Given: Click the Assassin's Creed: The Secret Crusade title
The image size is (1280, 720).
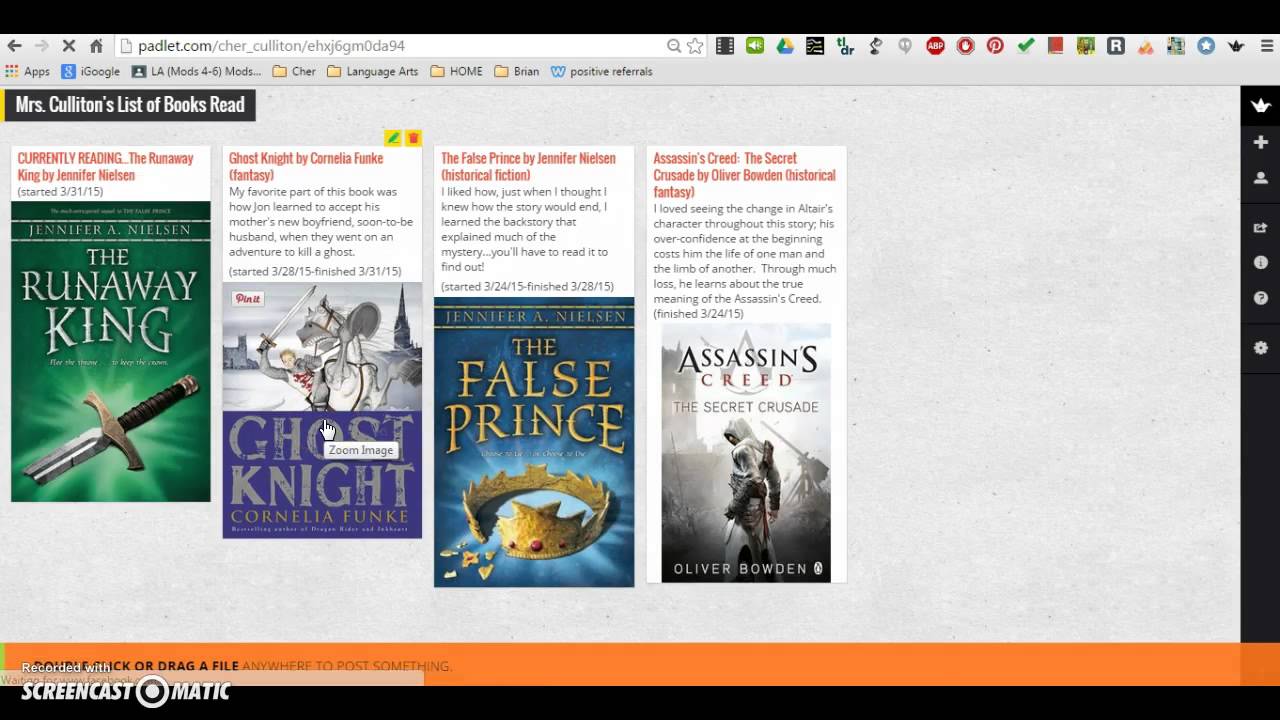Looking at the screenshot, I should point(744,175).
